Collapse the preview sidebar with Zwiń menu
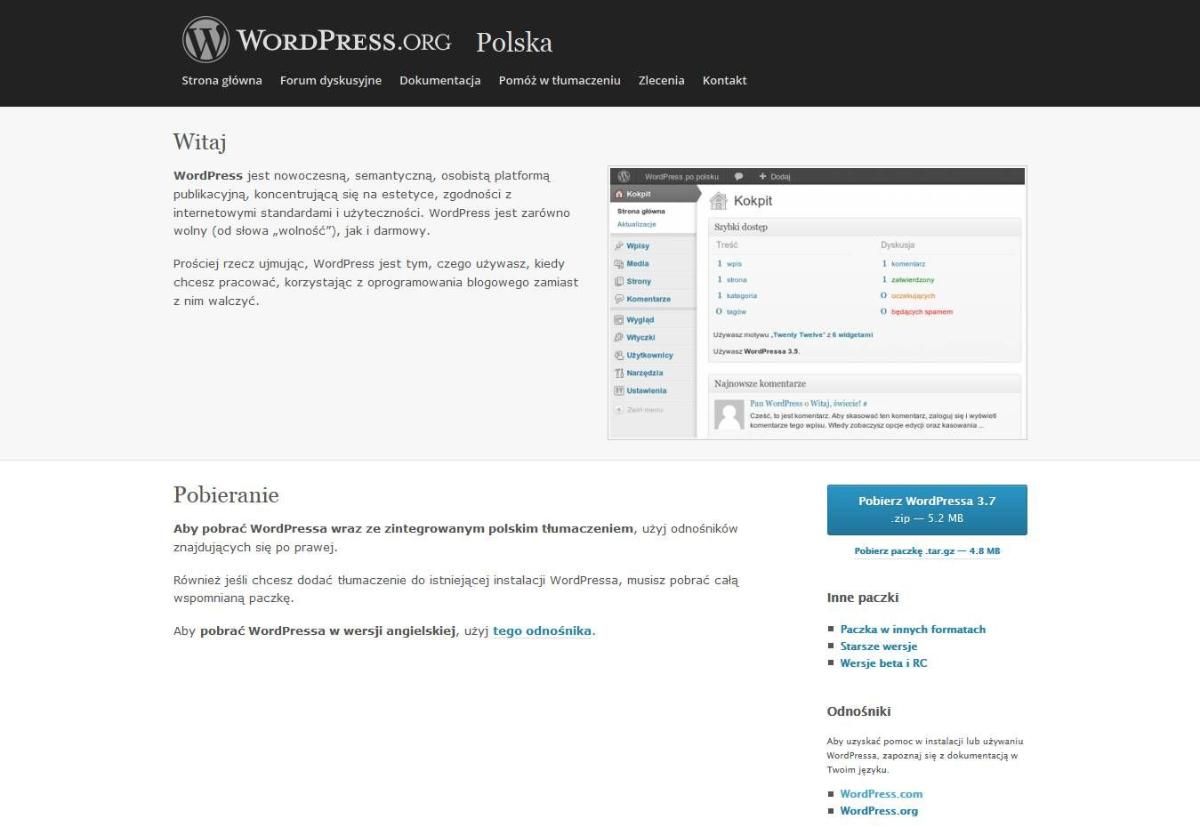Image resolution: width=1200 pixels, height=827 pixels. click(638, 410)
